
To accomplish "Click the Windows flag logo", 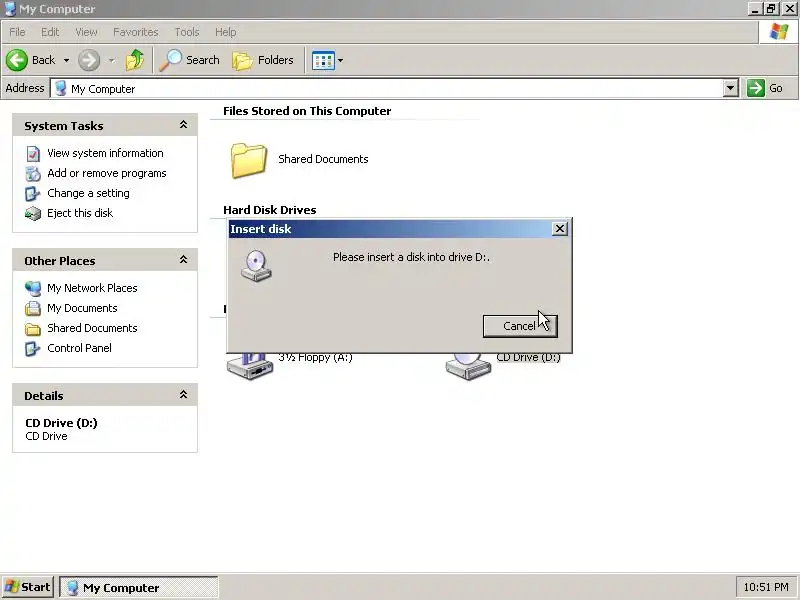I will pyautogui.click(x=779, y=32).
